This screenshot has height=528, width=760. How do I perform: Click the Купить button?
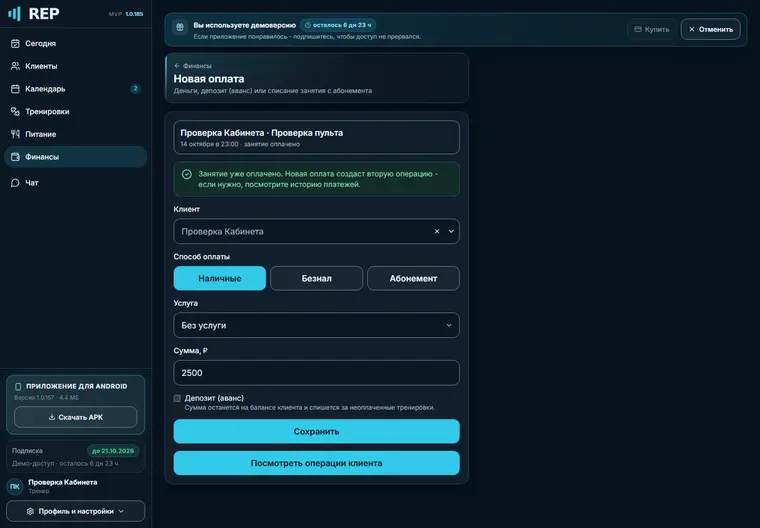point(651,29)
